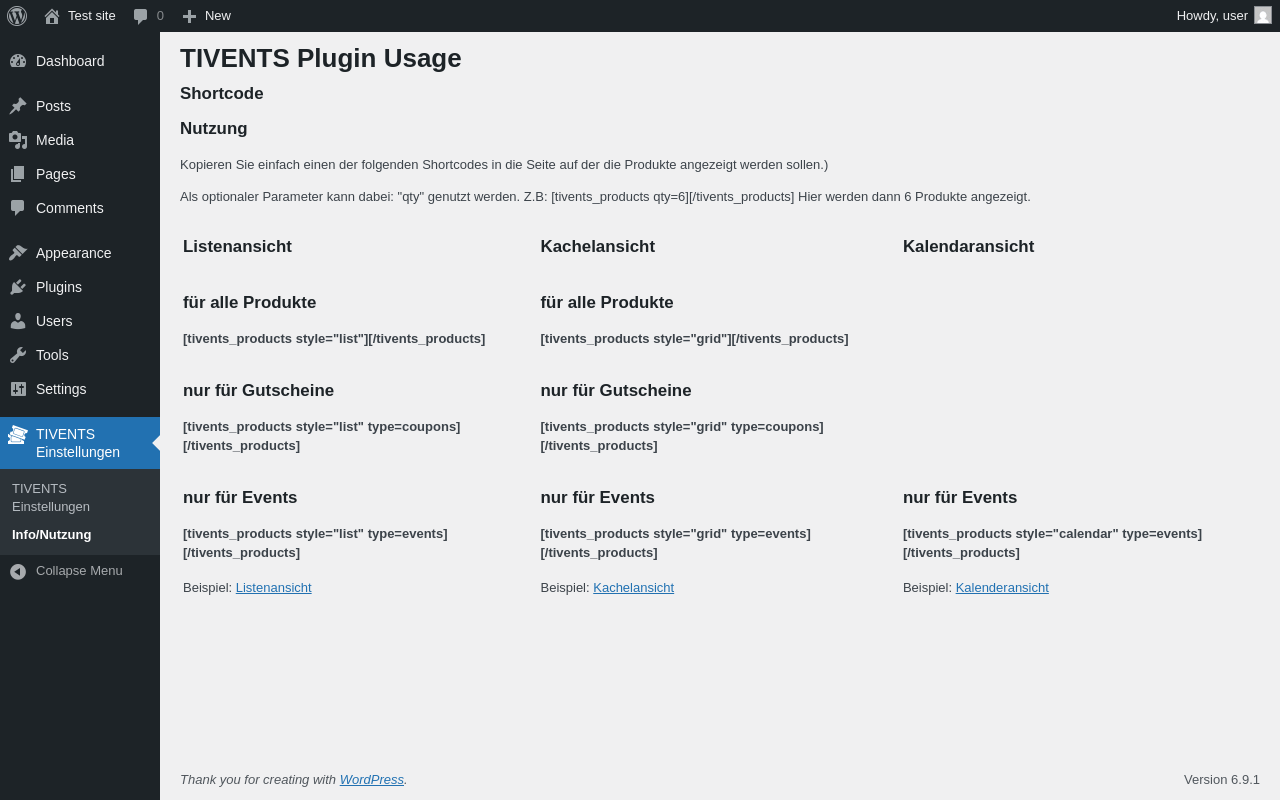Click the Listenansicht column heading

click(237, 247)
